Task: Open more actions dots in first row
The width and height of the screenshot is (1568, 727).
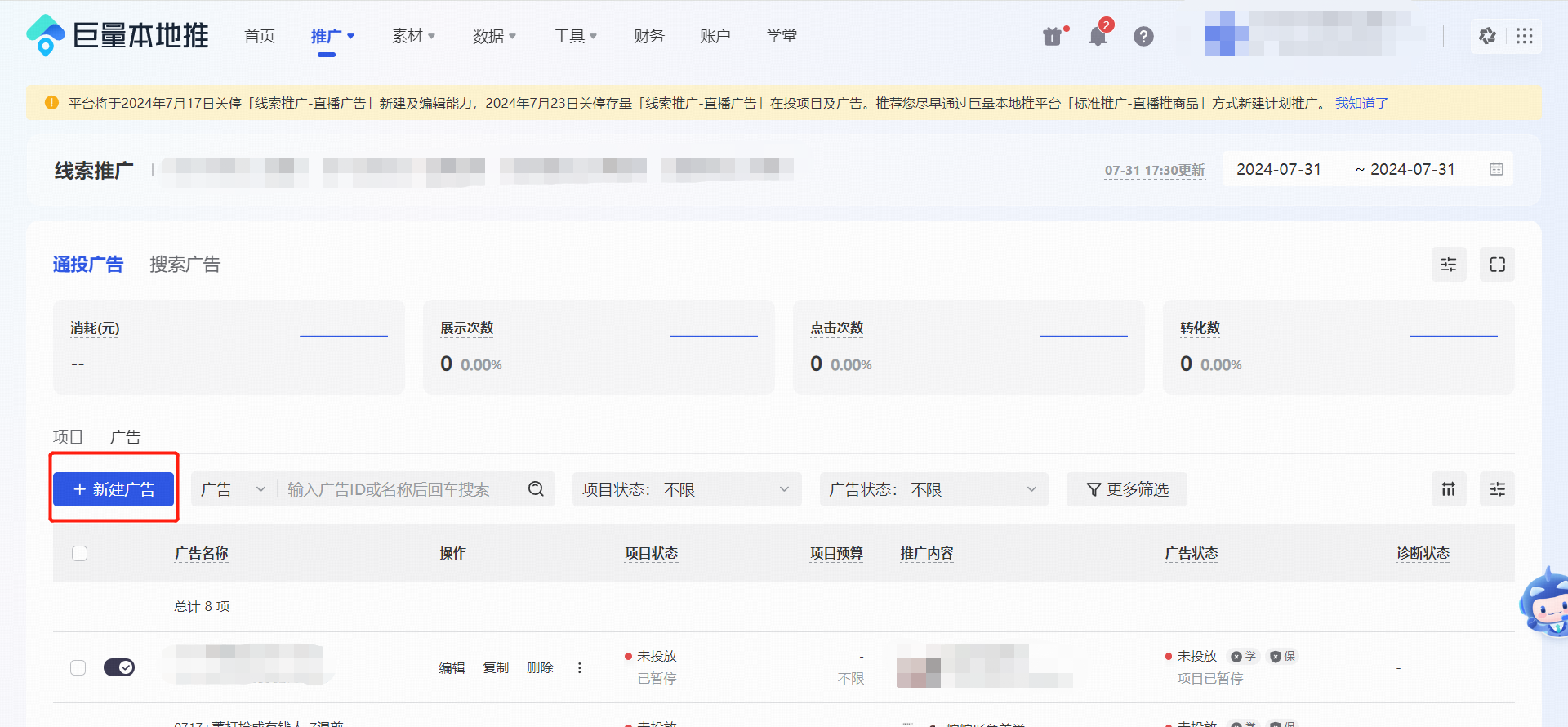Action: (580, 667)
